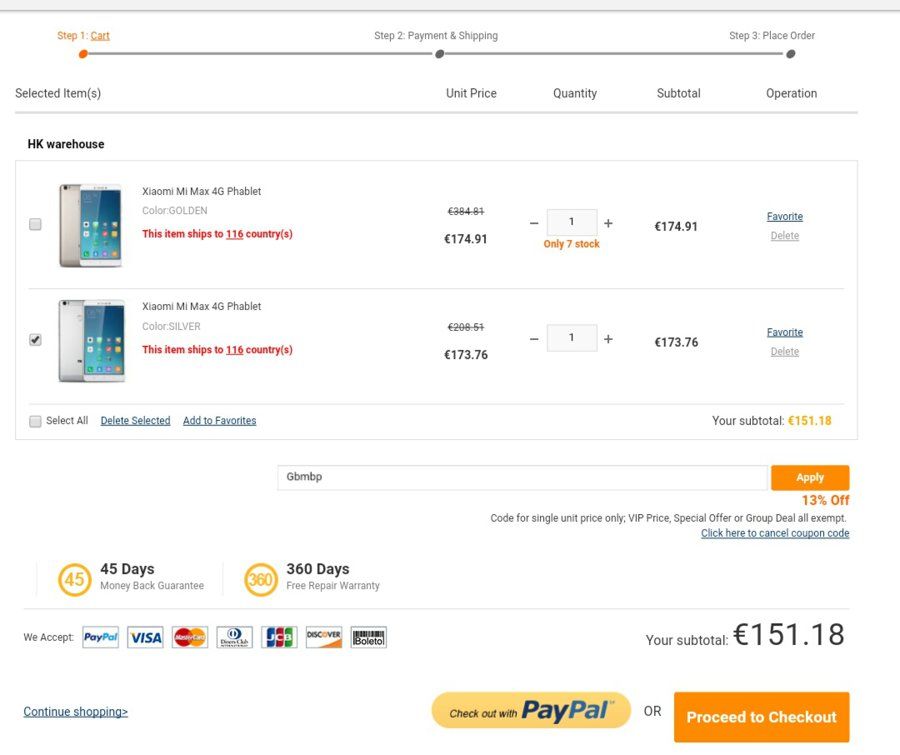Click the PayPal payment icon
Screen dimensions: 900x755
(x=100, y=637)
